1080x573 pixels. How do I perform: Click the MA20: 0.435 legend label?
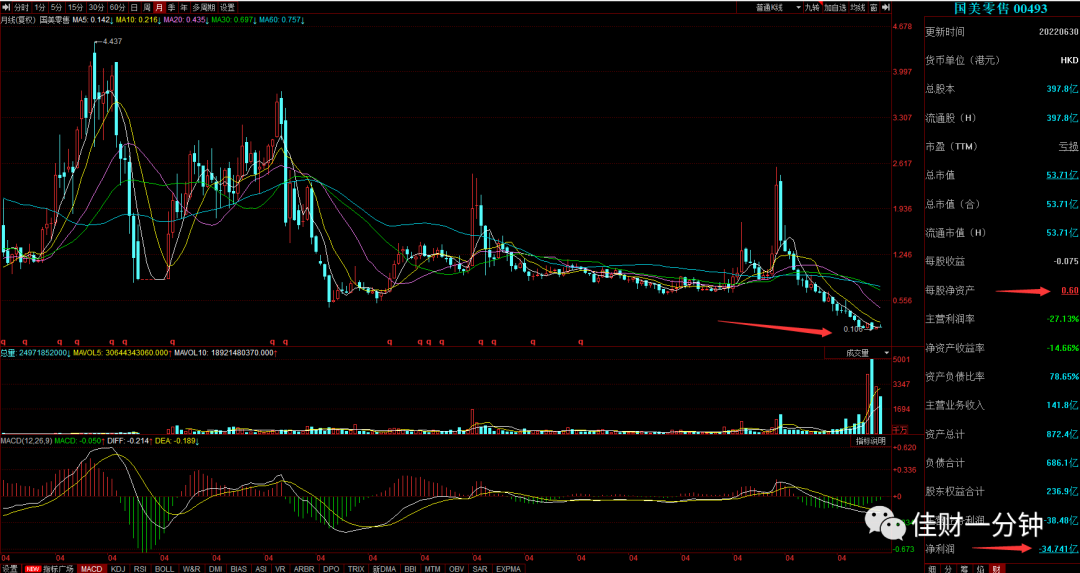186,20
